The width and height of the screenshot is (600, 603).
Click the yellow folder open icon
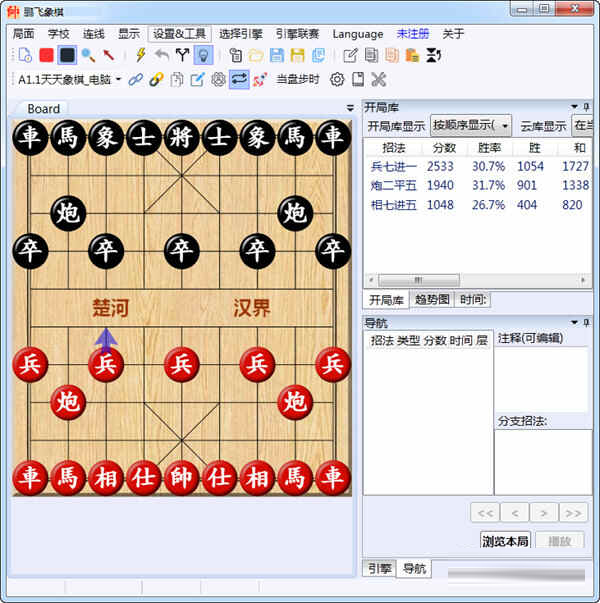point(256,55)
